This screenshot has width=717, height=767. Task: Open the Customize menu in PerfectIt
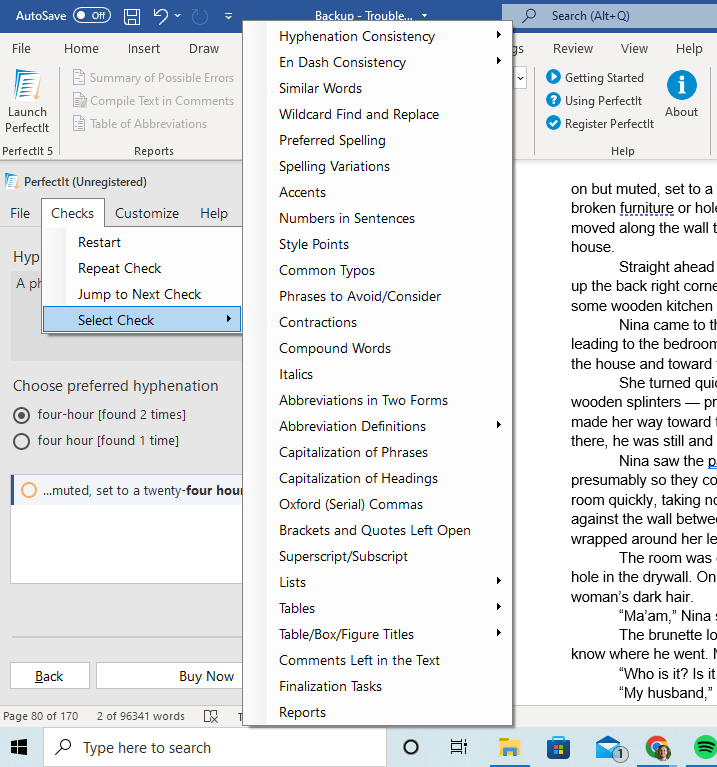147,213
